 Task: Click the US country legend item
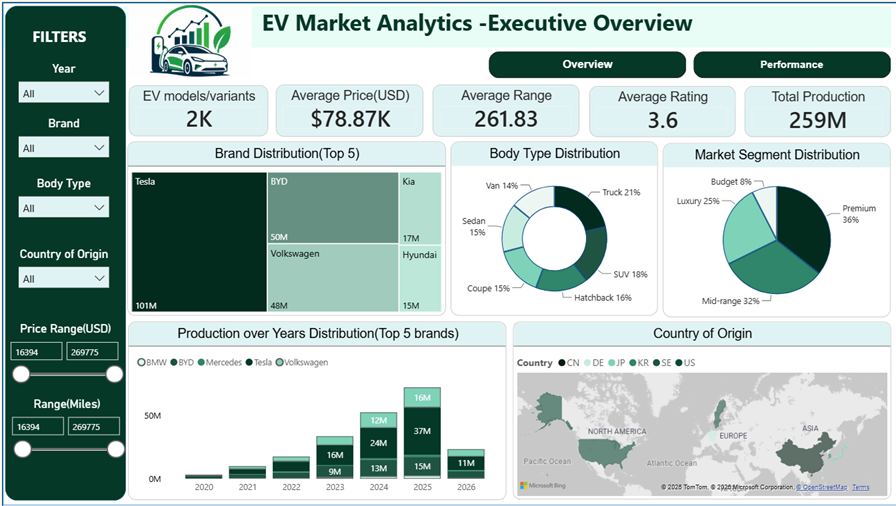(x=685, y=363)
